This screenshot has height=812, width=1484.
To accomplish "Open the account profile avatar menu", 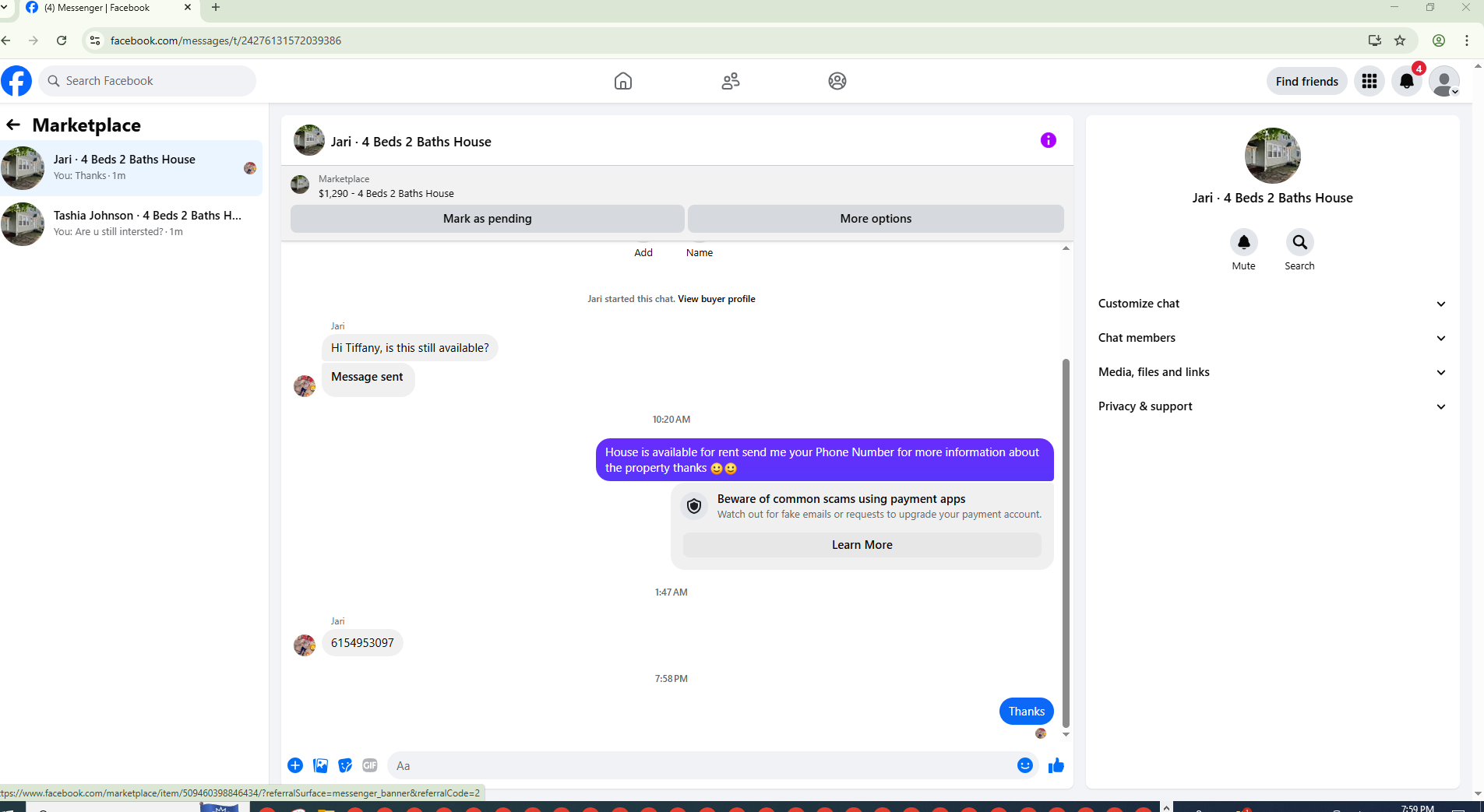I will point(1444,81).
